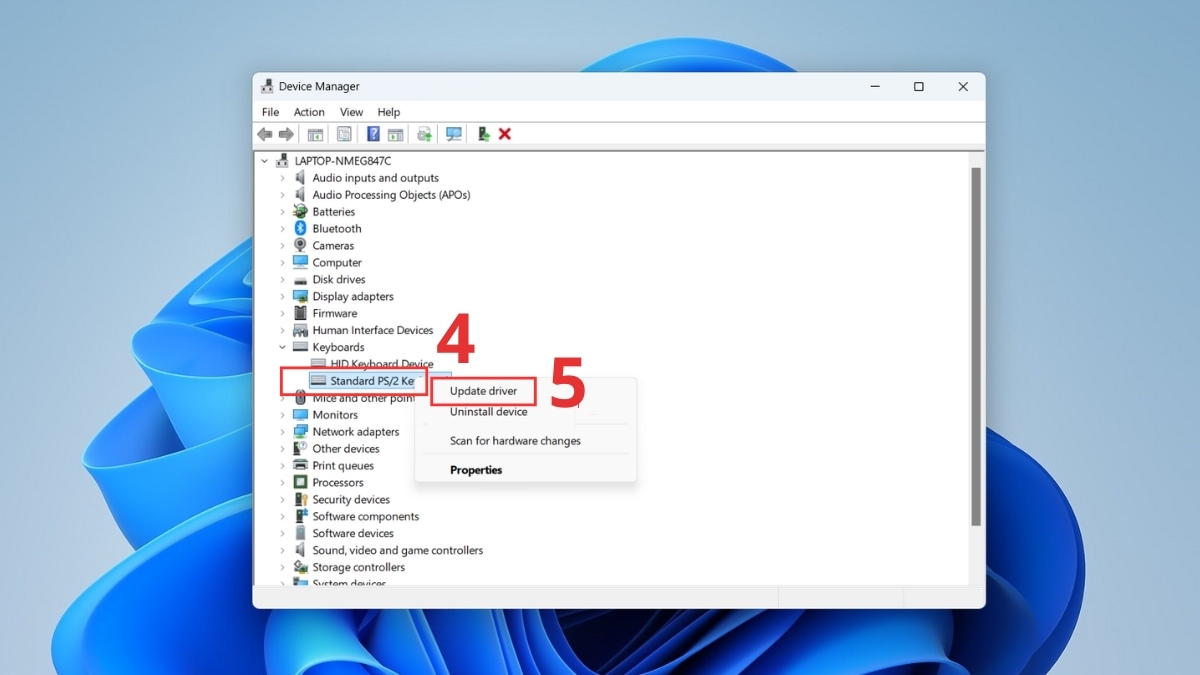Click Uninstall device in the context menu
Image resolution: width=1200 pixels, height=675 pixels.
[488, 411]
